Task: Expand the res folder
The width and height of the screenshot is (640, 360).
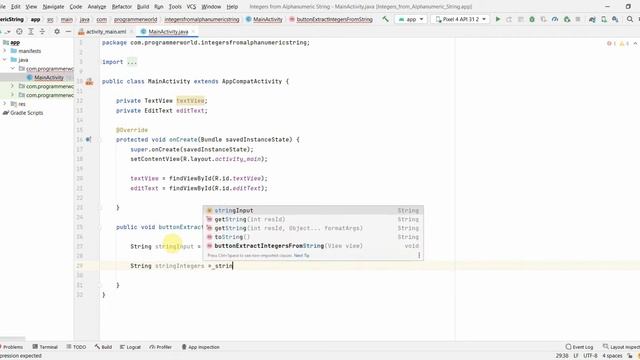Action: point(5,104)
